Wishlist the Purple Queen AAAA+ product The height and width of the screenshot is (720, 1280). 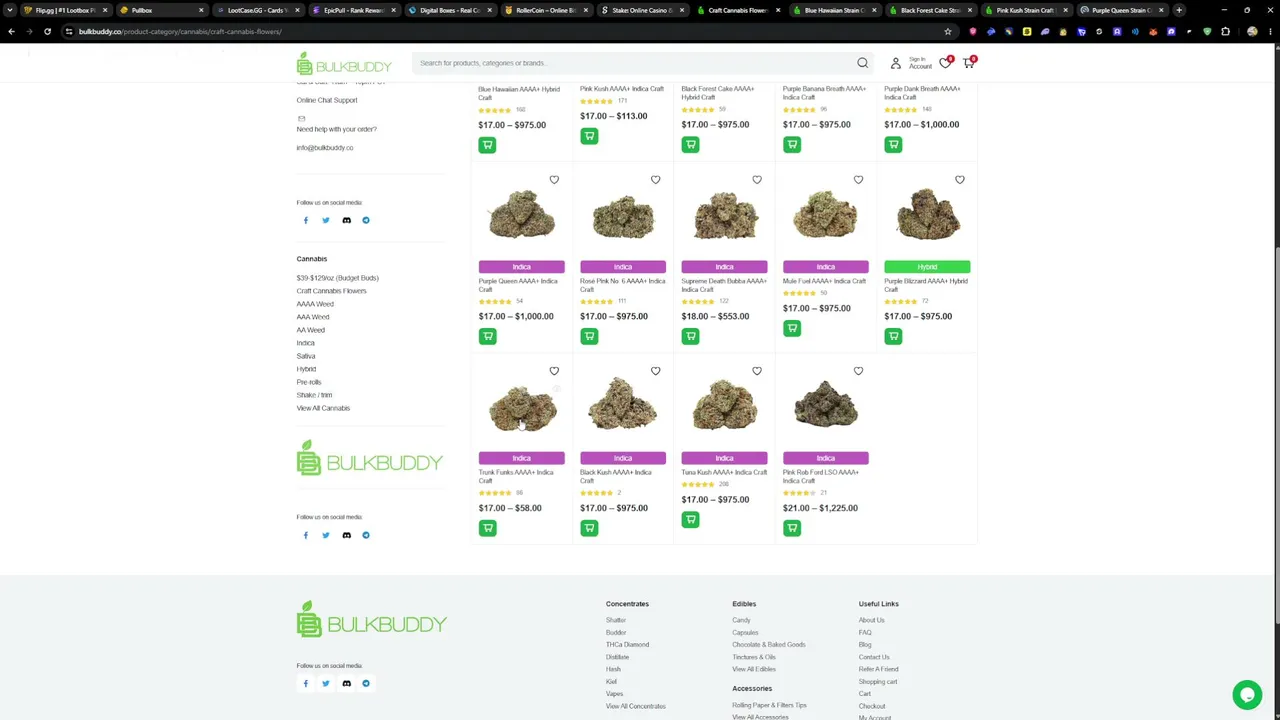(554, 180)
